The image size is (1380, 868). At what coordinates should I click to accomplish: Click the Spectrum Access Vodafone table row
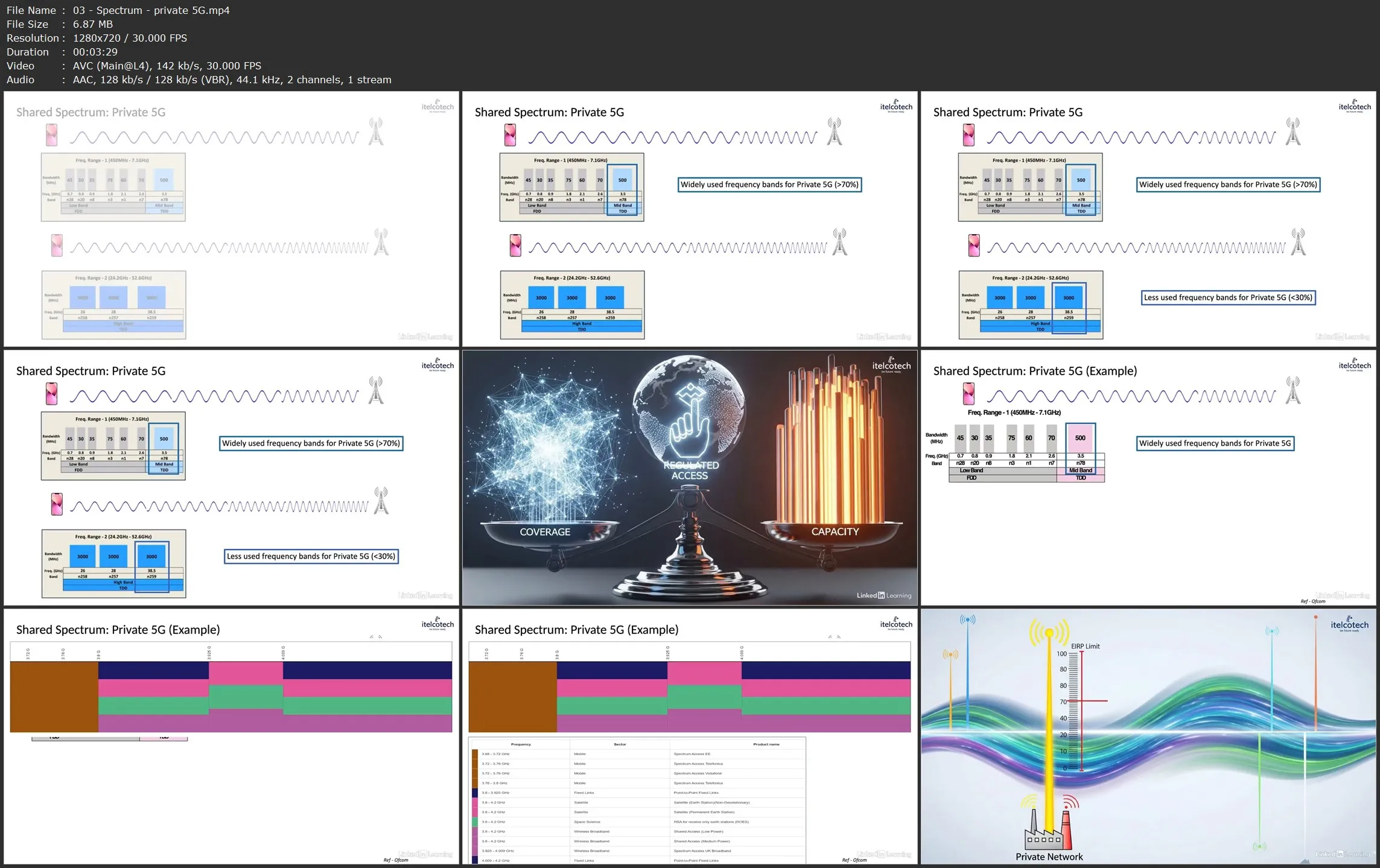click(x=697, y=773)
